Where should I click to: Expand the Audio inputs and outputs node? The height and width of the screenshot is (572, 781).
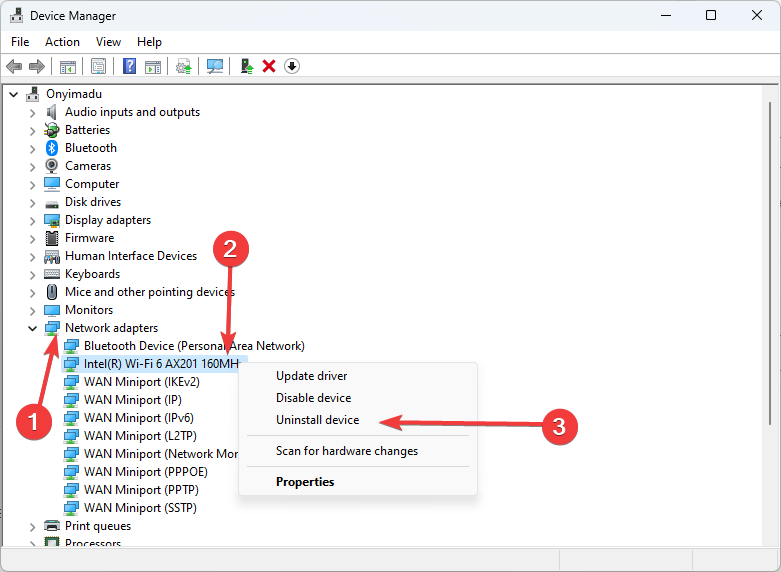pos(32,112)
